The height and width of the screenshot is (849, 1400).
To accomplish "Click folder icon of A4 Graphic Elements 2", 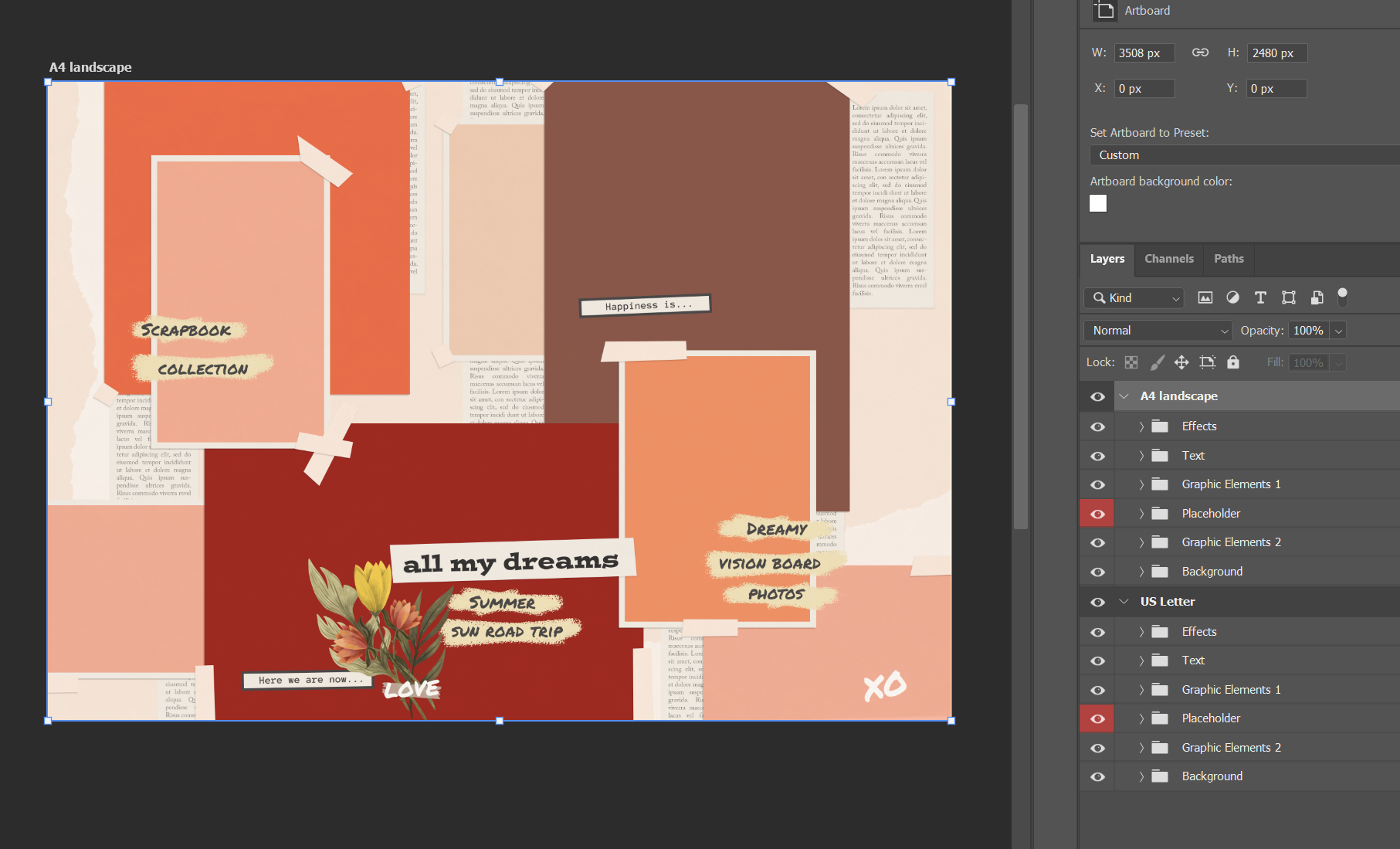I will tap(1160, 542).
